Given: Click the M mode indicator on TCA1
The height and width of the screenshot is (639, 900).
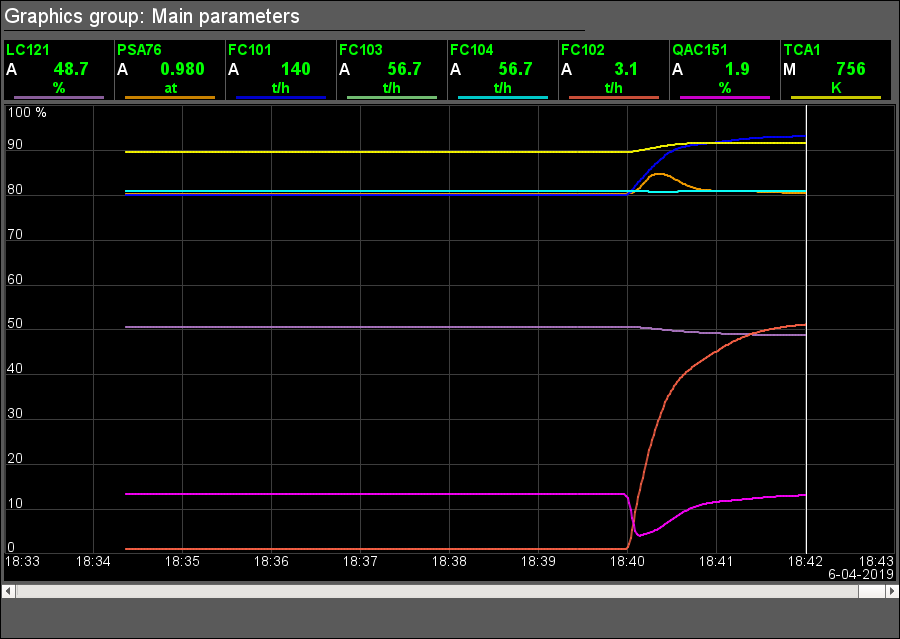Looking at the screenshot, I should coord(790,69).
